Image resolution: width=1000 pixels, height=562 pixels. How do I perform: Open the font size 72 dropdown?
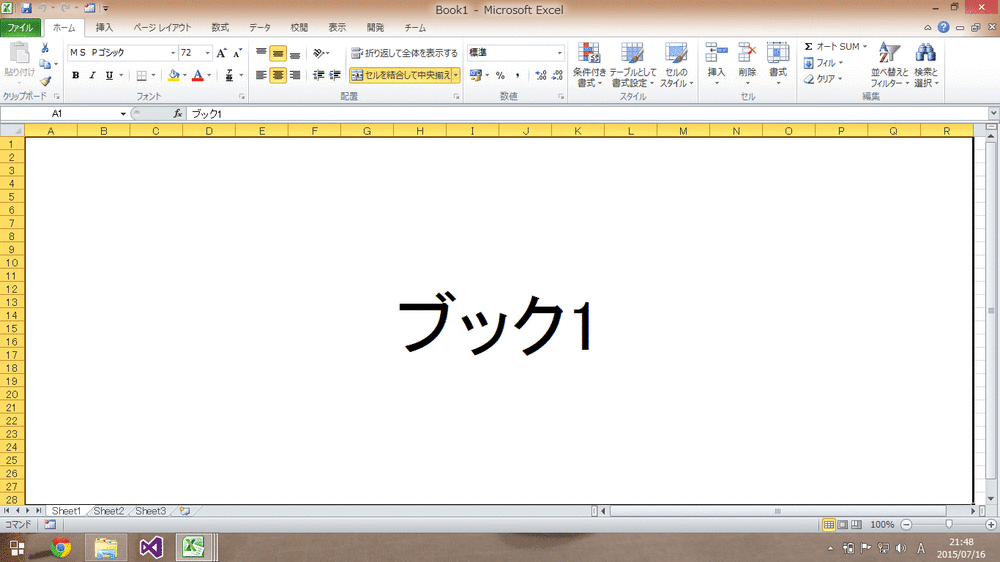point(207,53)
